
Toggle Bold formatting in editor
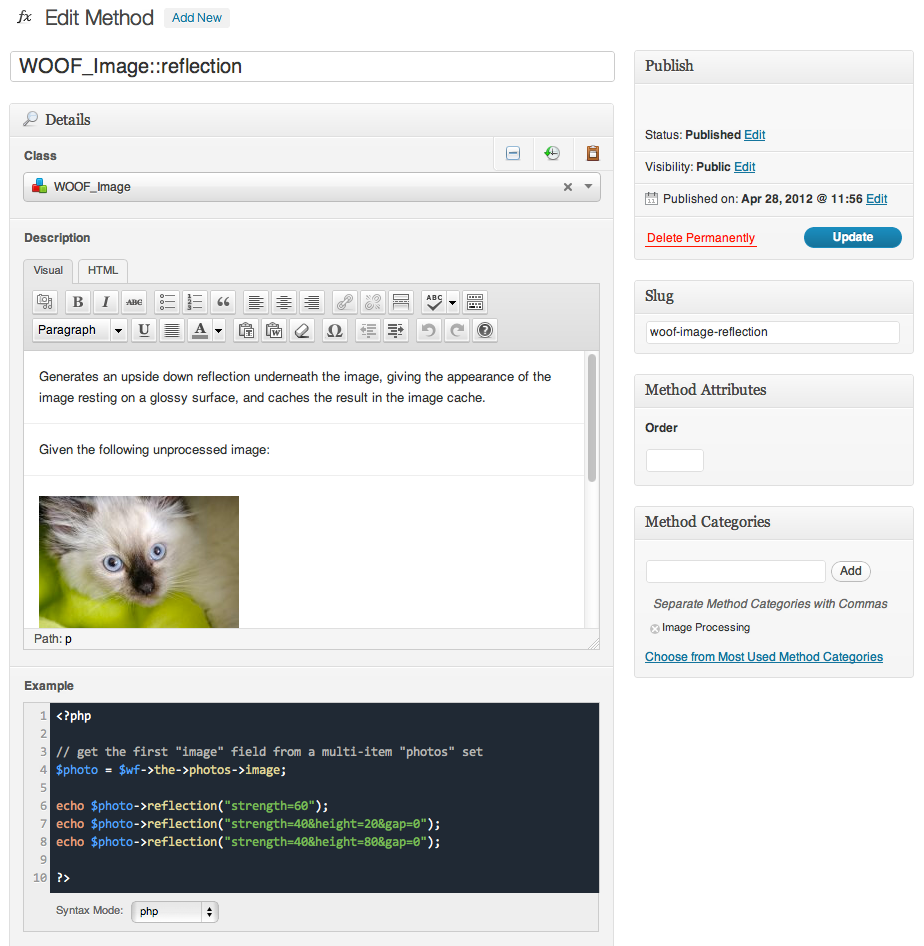pos(78,302)
